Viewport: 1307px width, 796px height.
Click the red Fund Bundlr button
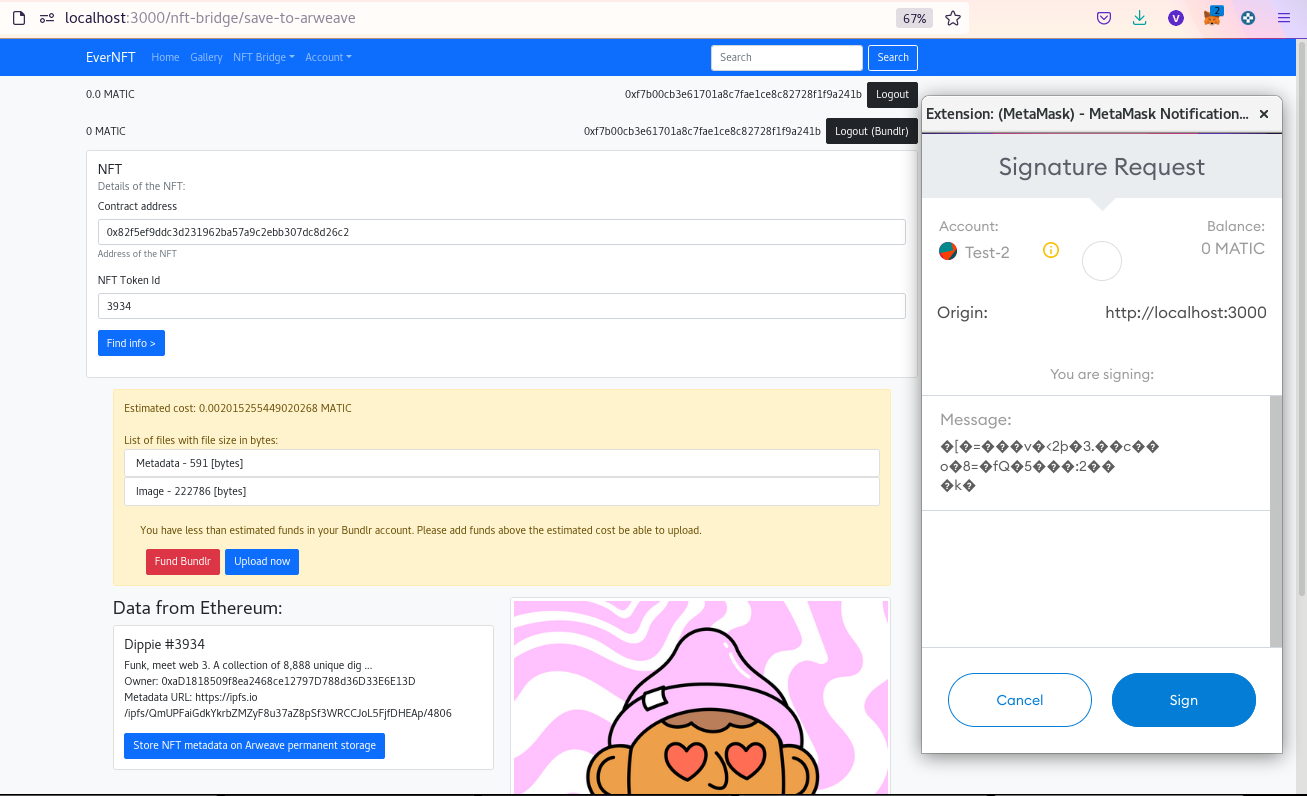coord(182,561)
